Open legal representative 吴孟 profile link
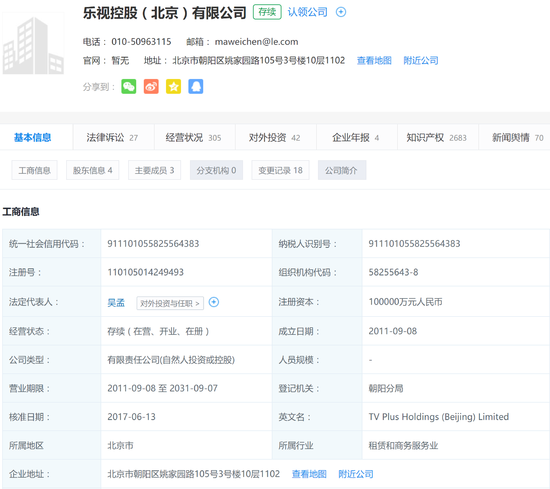This screenshot has height=489, width=550. [x=116, y=302]
